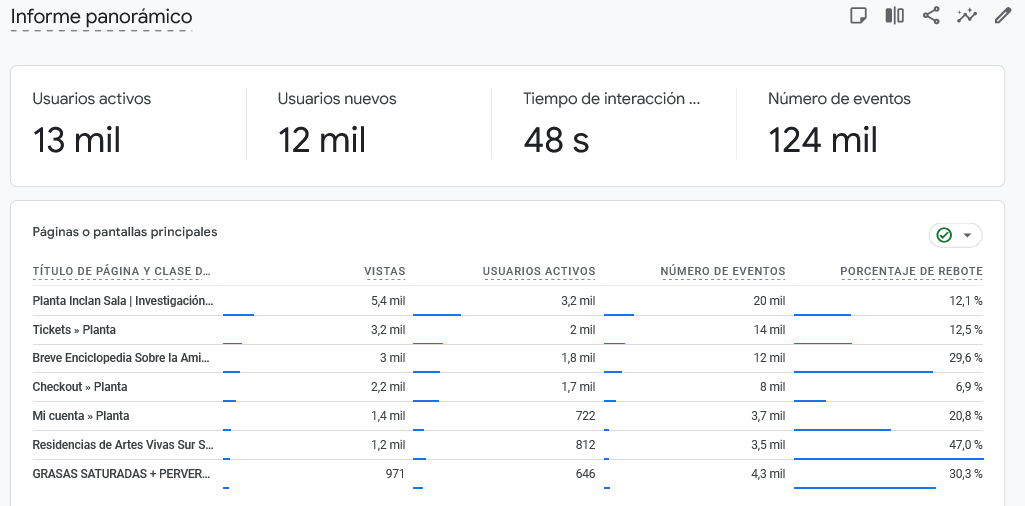Click the note/annotation icon in header
The width and height of the screenshot is (1025, 506).
[858, 16]
